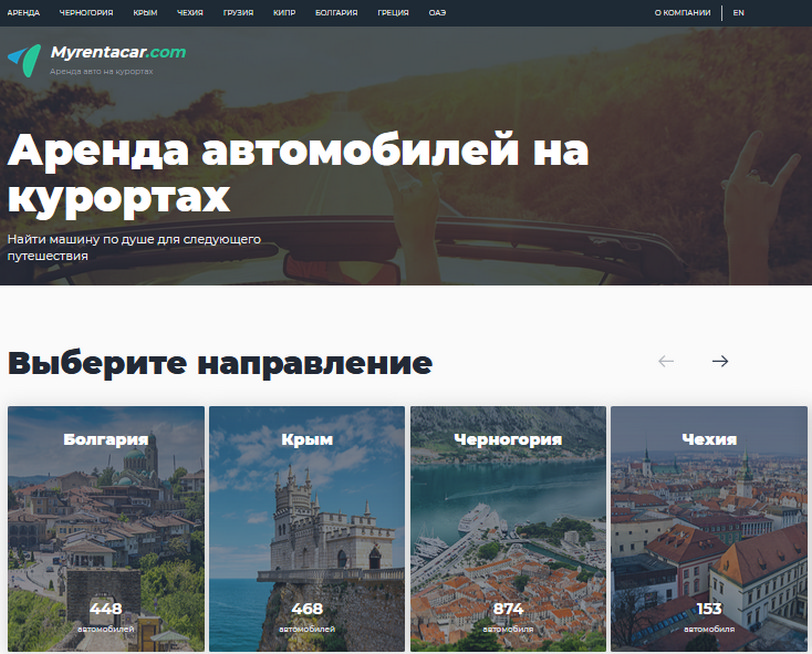Click the next arrow in destination carousel

[x=720, y=361]
